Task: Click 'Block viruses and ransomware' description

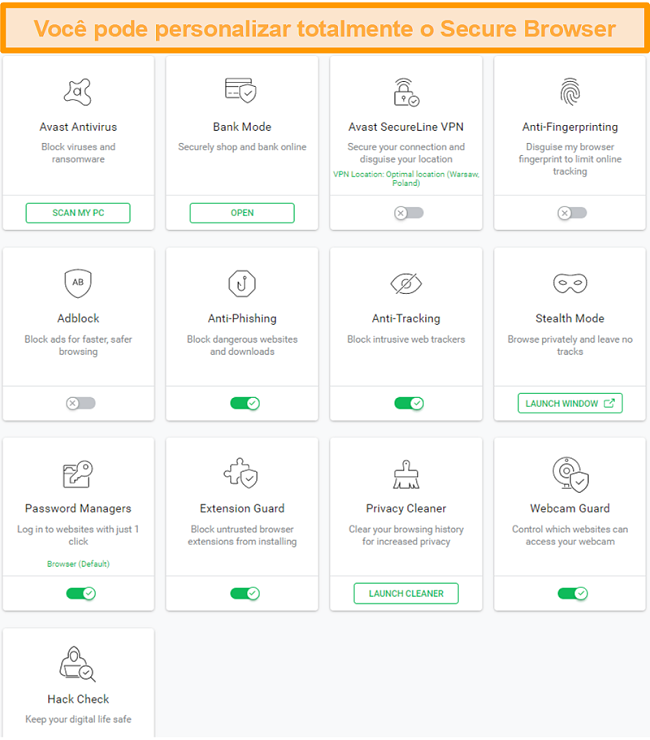Action: click(78, 153)
